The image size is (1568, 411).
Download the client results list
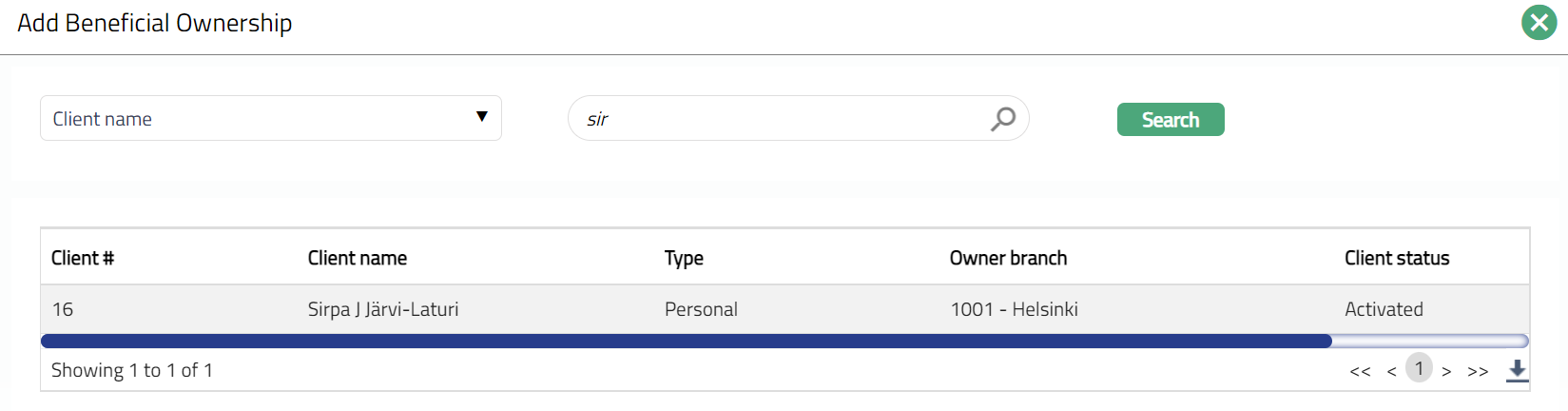click(x=1517, y=371)
